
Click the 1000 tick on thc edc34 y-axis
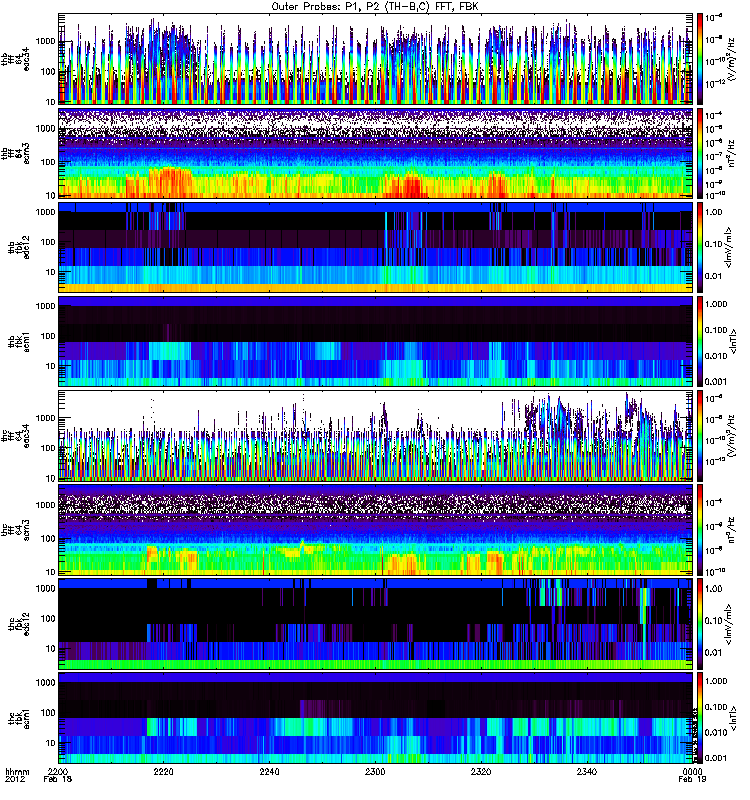coord(45,418)
